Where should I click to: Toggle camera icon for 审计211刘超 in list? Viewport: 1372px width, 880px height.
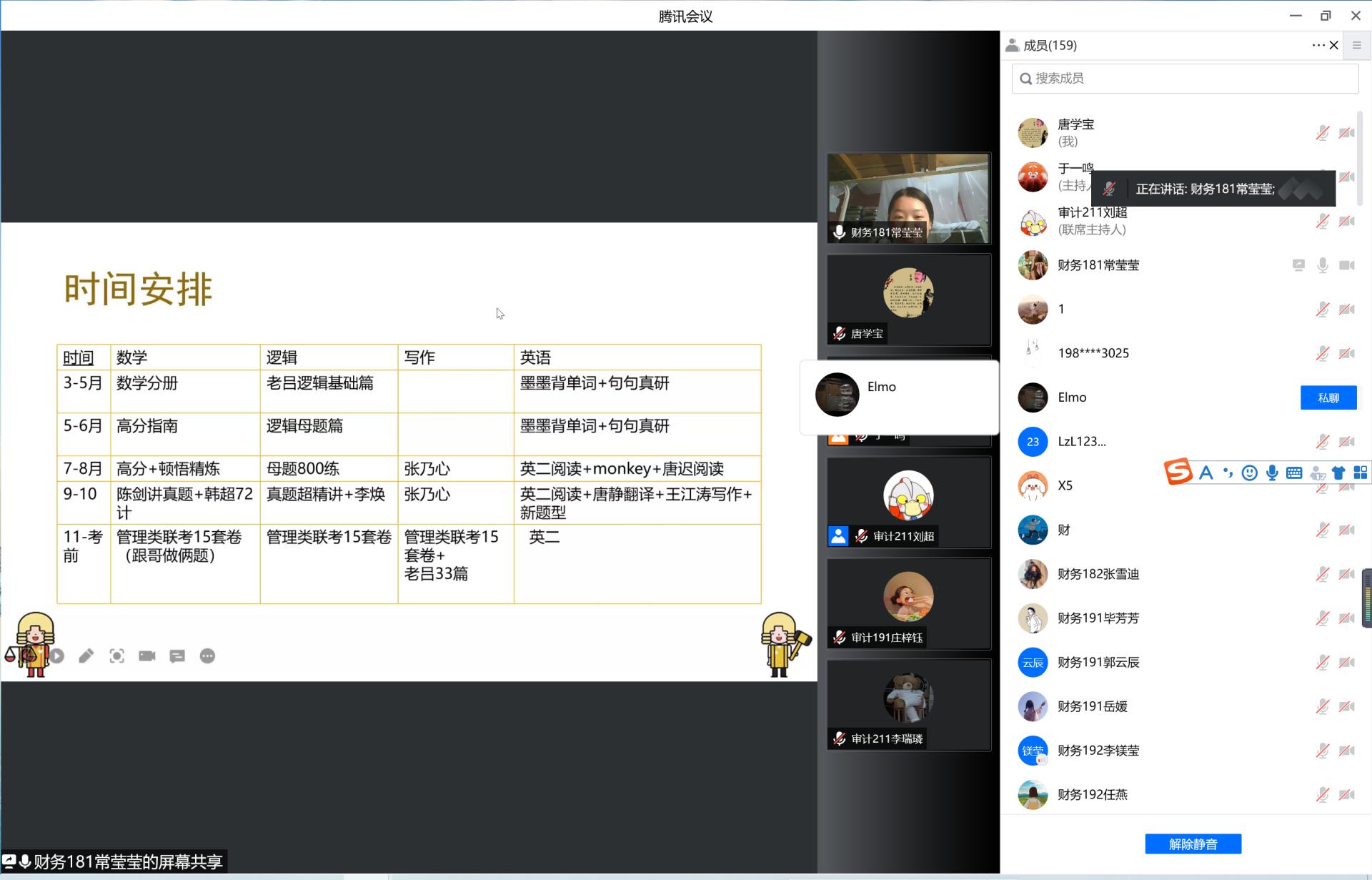(x=1347, y=221)
